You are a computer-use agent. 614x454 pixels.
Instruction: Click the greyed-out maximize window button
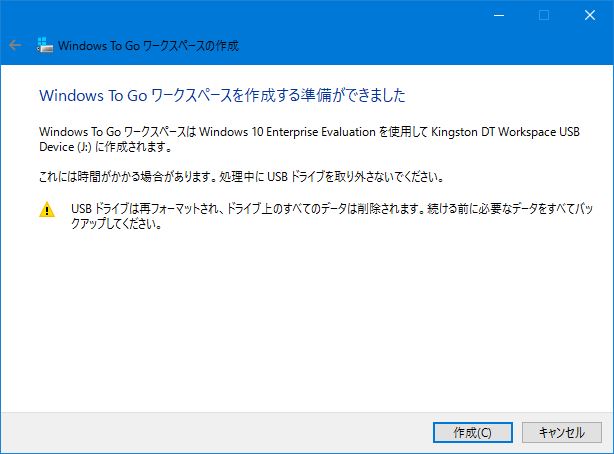pyautogui.click(x=544, y=15)
